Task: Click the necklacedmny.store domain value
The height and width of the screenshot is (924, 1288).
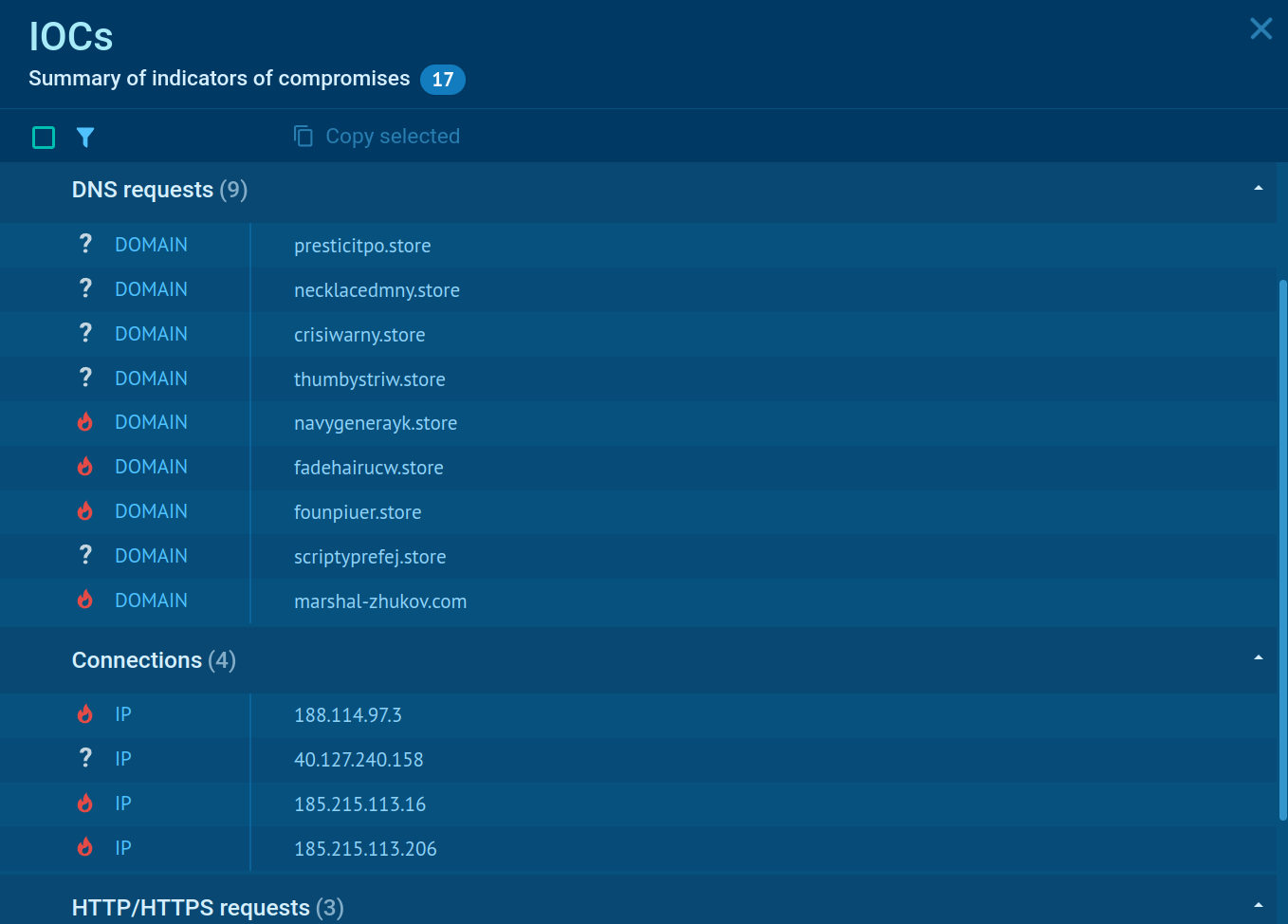Action: click(x=377, y=290)
